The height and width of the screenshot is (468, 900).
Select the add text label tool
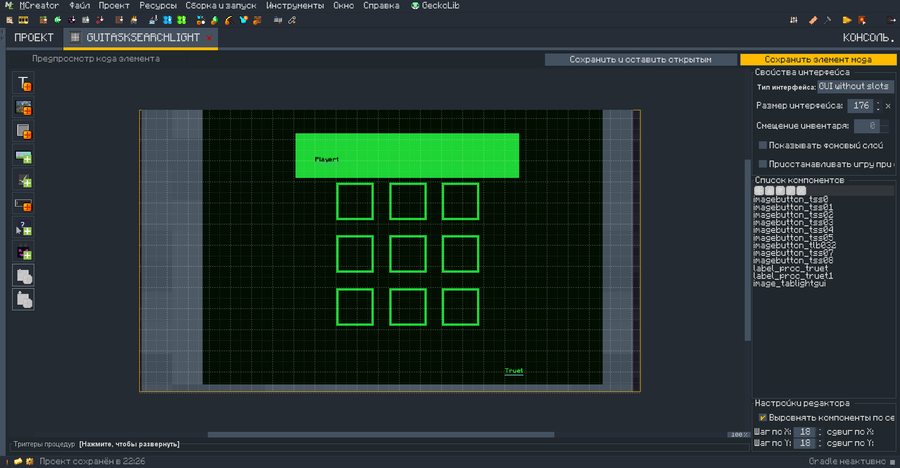pyautogui.click(x=24, y=83)
